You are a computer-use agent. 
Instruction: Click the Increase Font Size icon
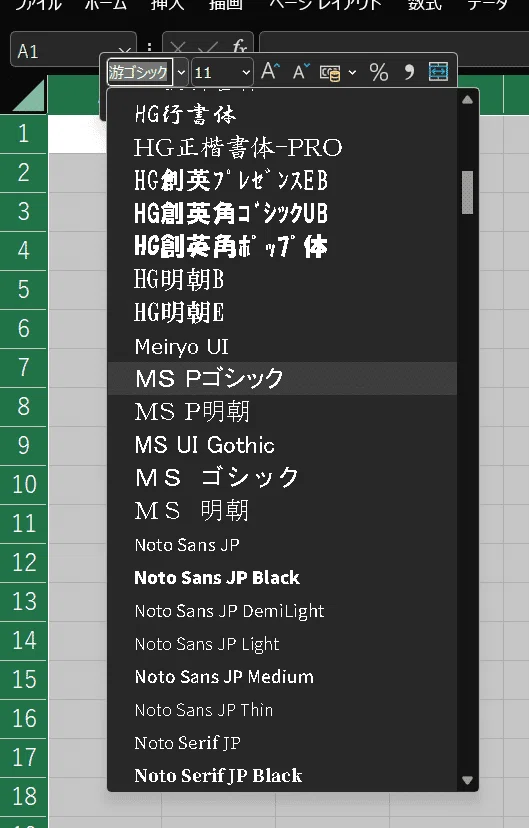pos(270,71)
